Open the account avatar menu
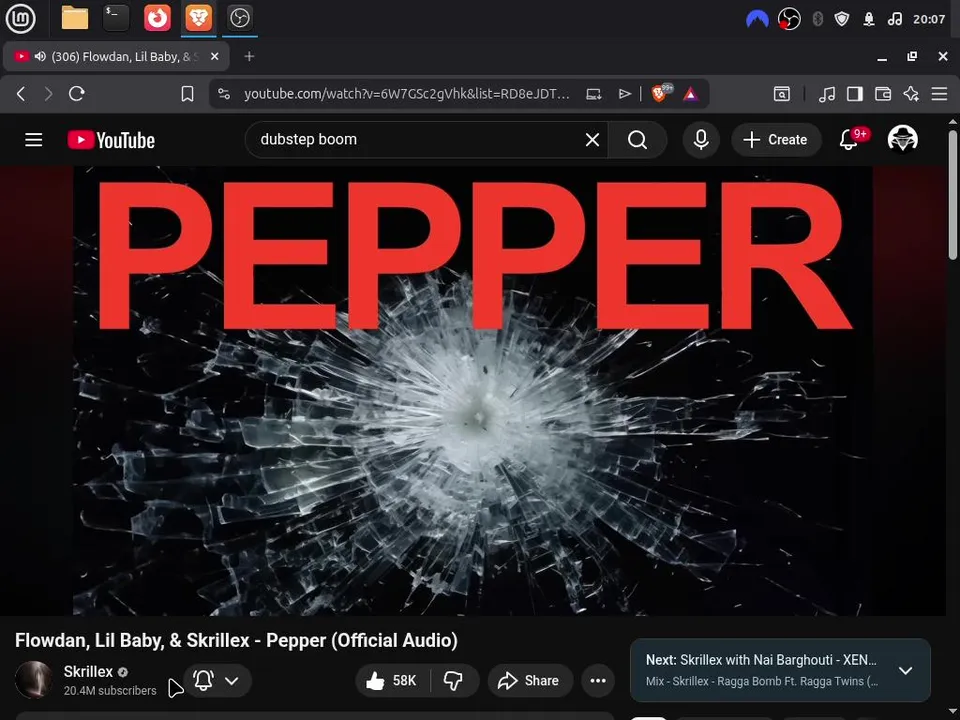The image size is (960, 720). point(902,138)
